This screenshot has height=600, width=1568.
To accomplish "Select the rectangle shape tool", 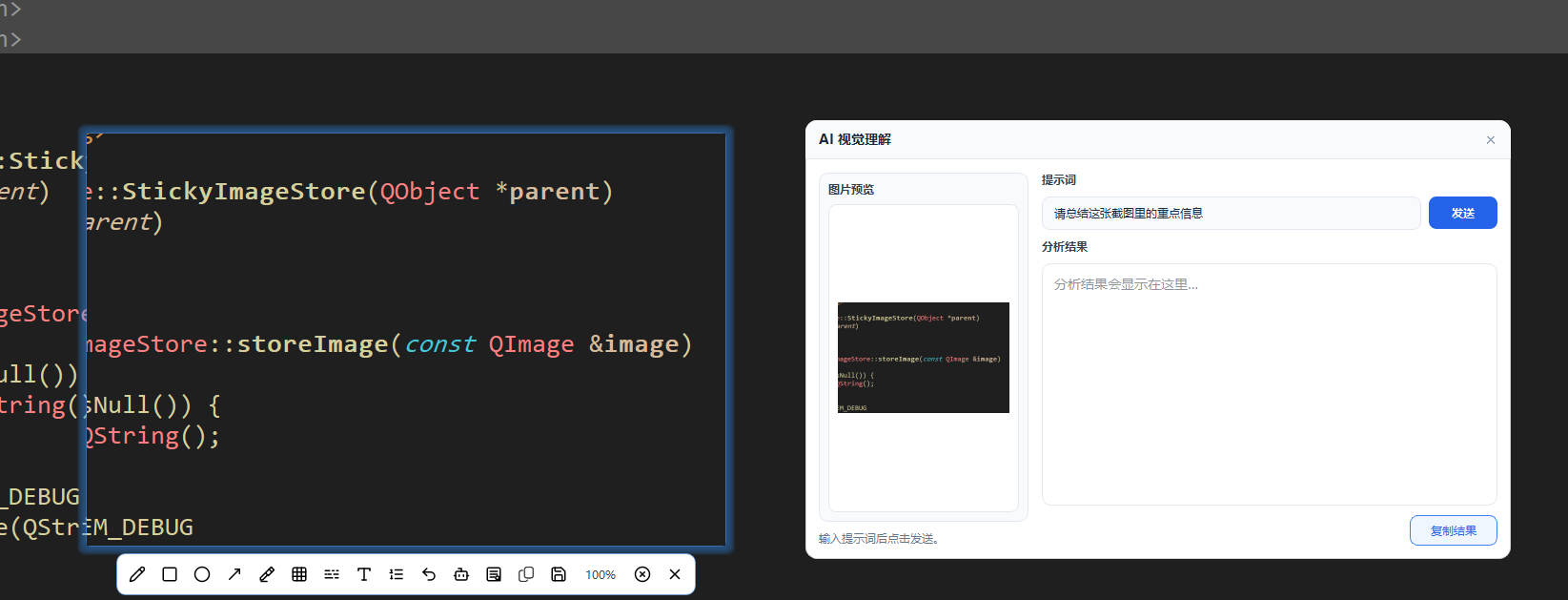I will pyautogui.click(x=170, y=574).
